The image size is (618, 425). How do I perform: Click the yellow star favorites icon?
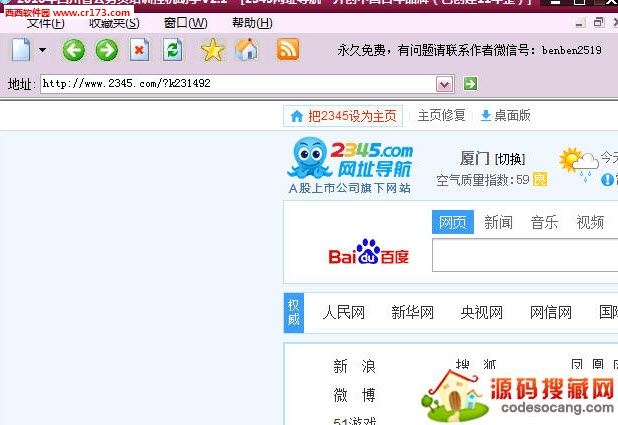[x=212, y=50]
